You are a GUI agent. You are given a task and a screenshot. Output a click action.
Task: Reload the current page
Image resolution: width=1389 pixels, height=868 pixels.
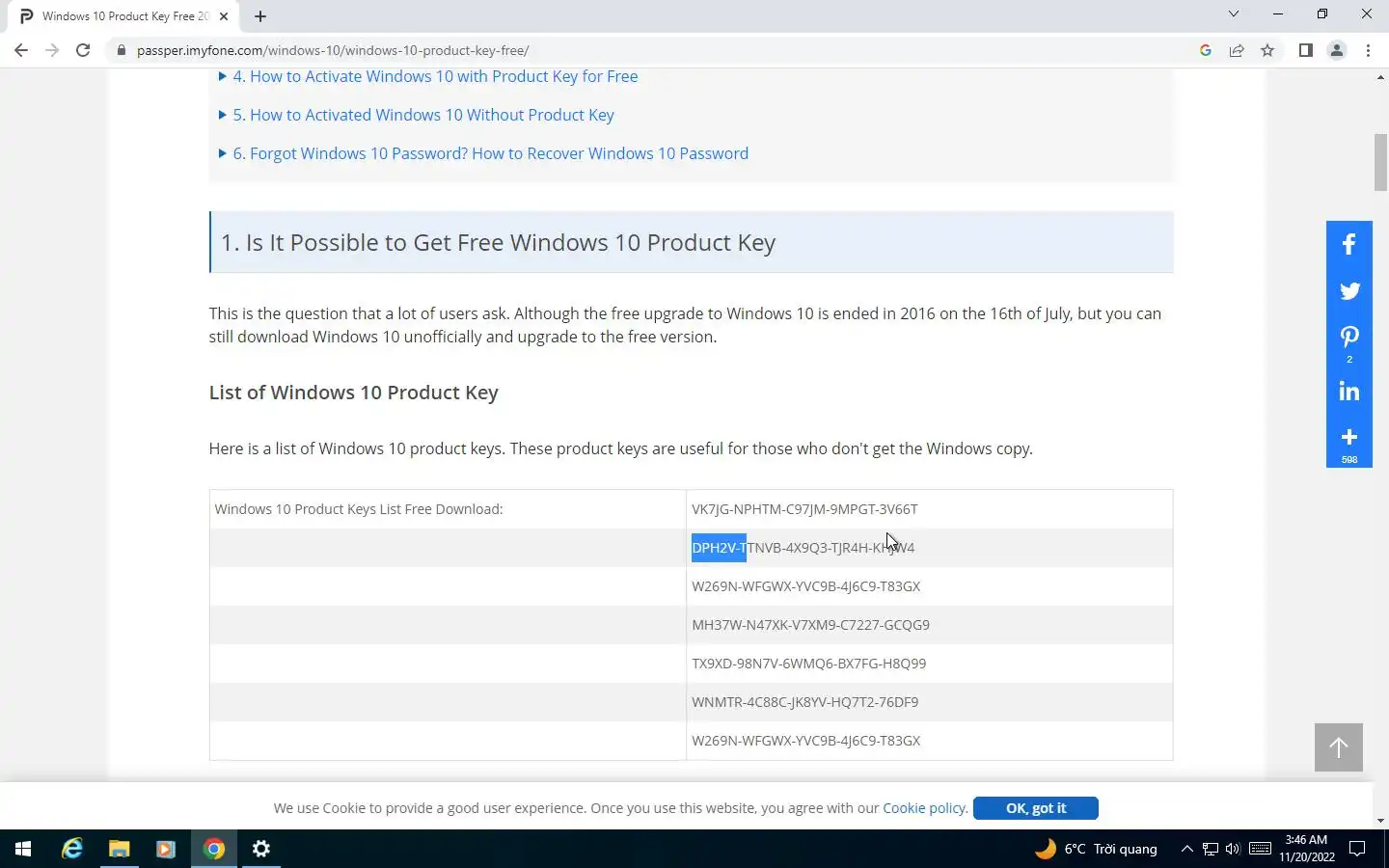pos(83,50)
